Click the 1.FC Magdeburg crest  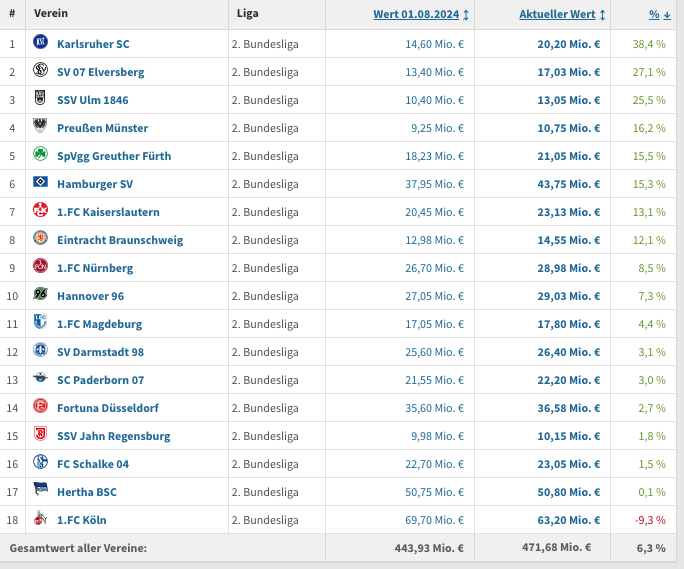[x=41, y=322]
